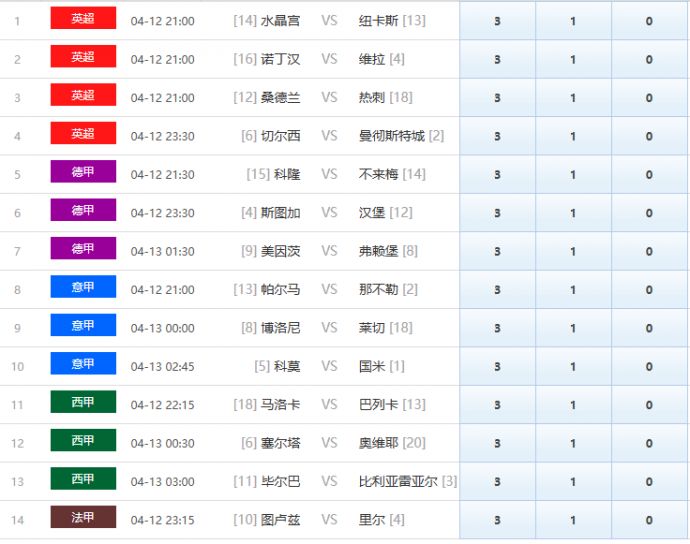Select 1 for 切尔西 vs 曼彻斯特城

coord(573,136)
